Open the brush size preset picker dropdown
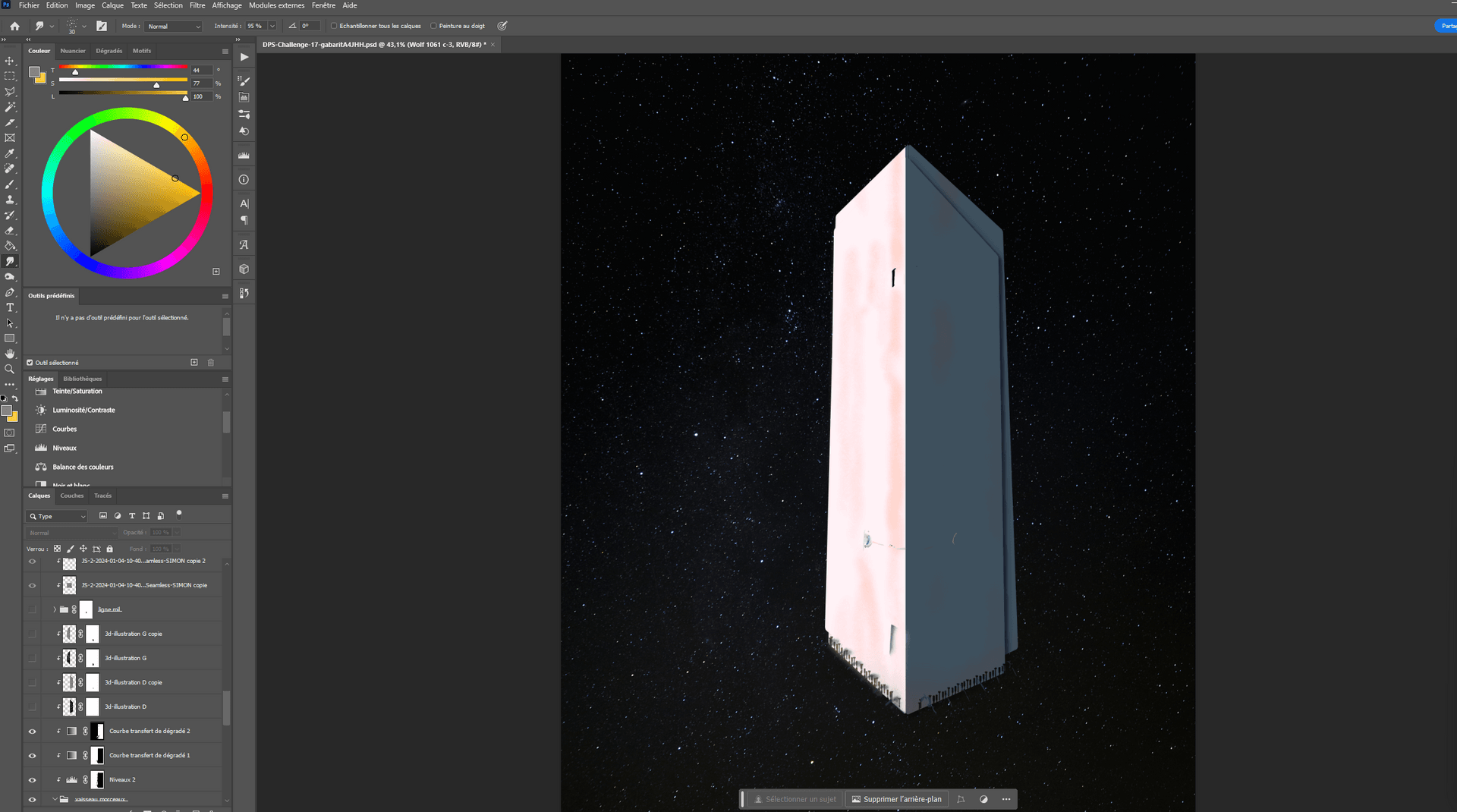The image size is (1457, 812). tap(84, 27)
